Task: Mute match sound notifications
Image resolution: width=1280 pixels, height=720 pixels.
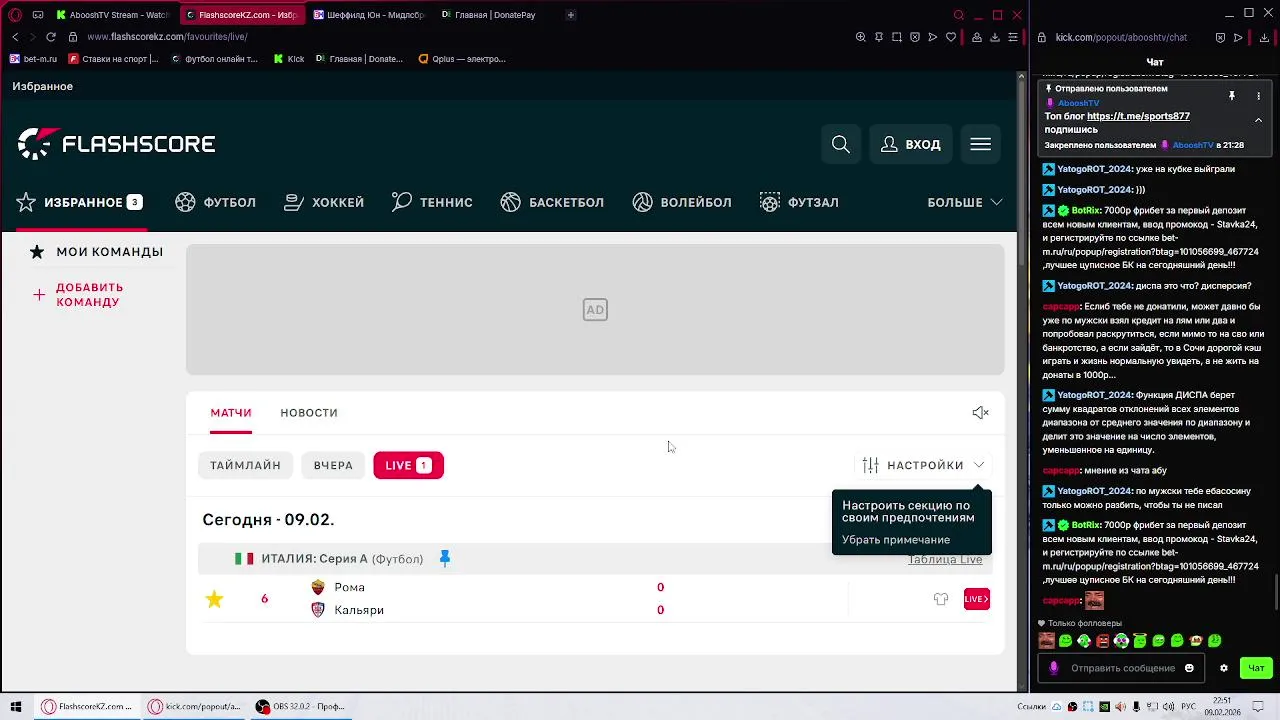Action: pos(980,413)
